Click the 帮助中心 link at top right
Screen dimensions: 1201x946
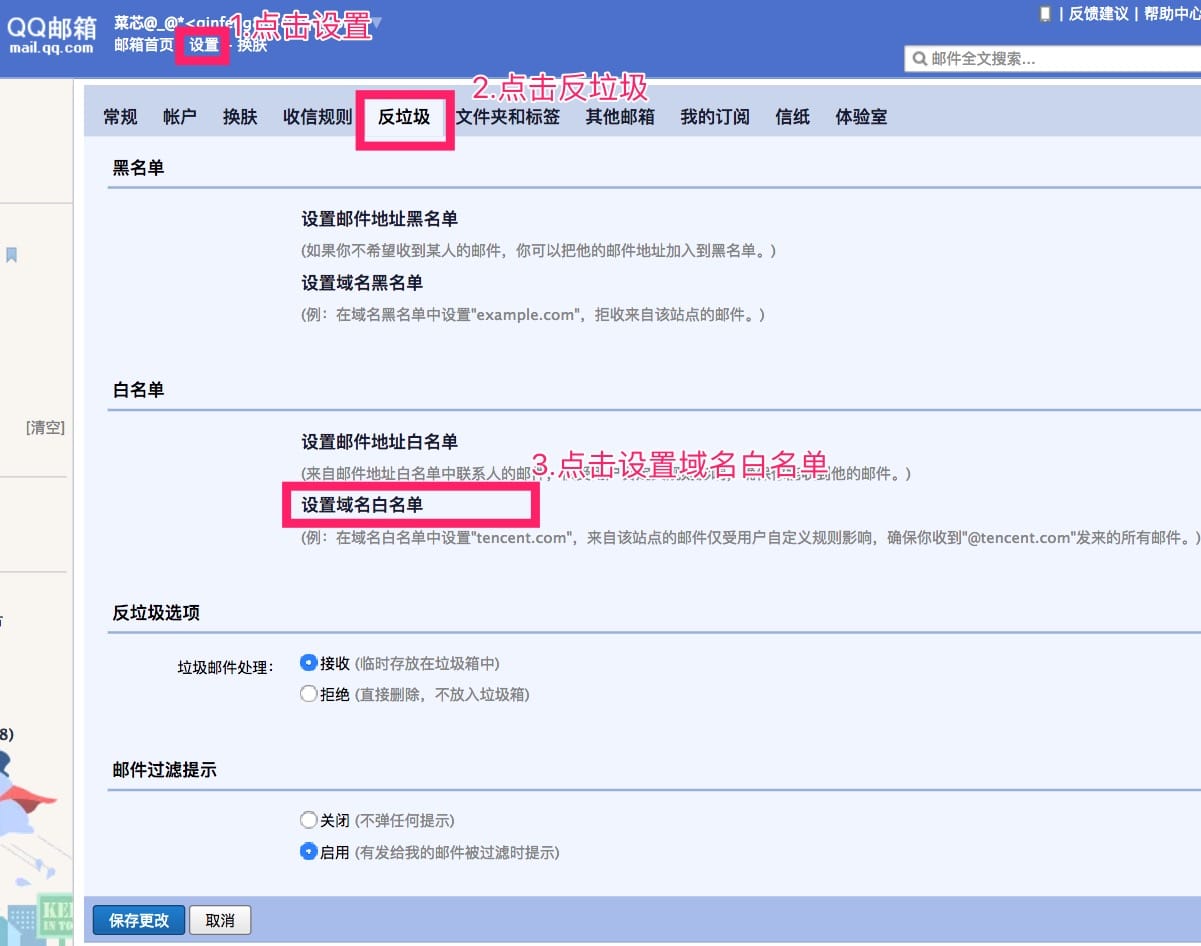[1171, 14]
